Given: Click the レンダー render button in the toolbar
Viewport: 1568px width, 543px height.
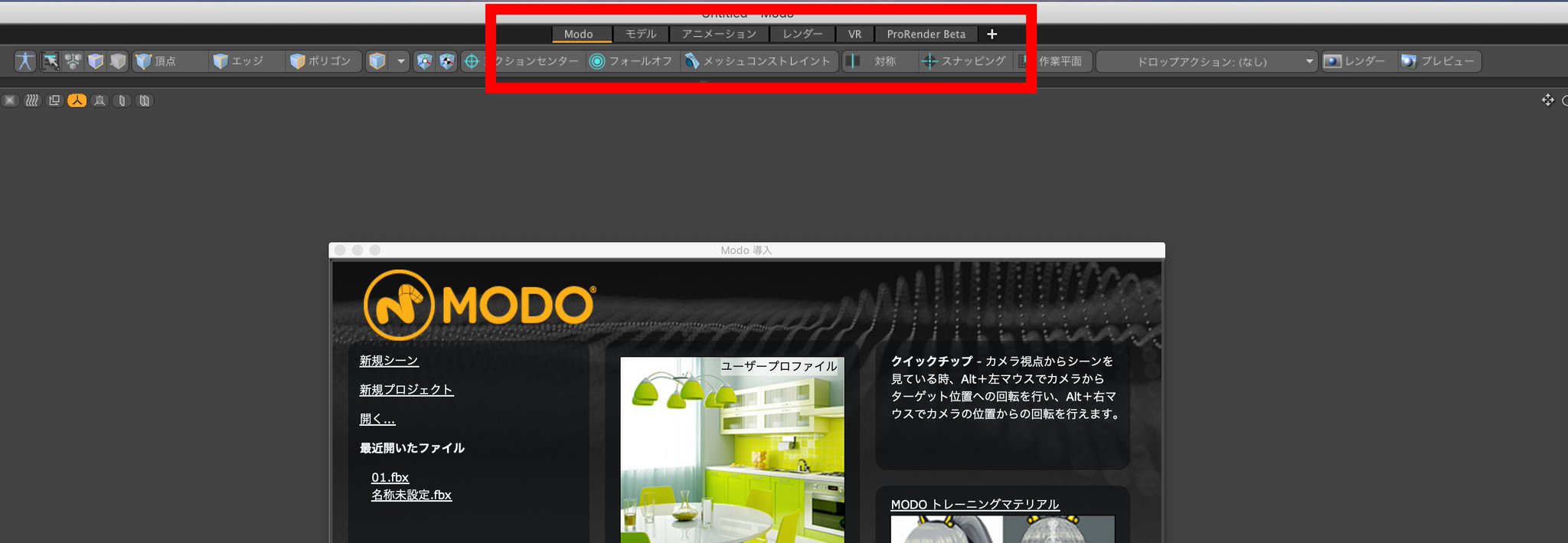Looking at the screenshot, I should [1358, 61].
